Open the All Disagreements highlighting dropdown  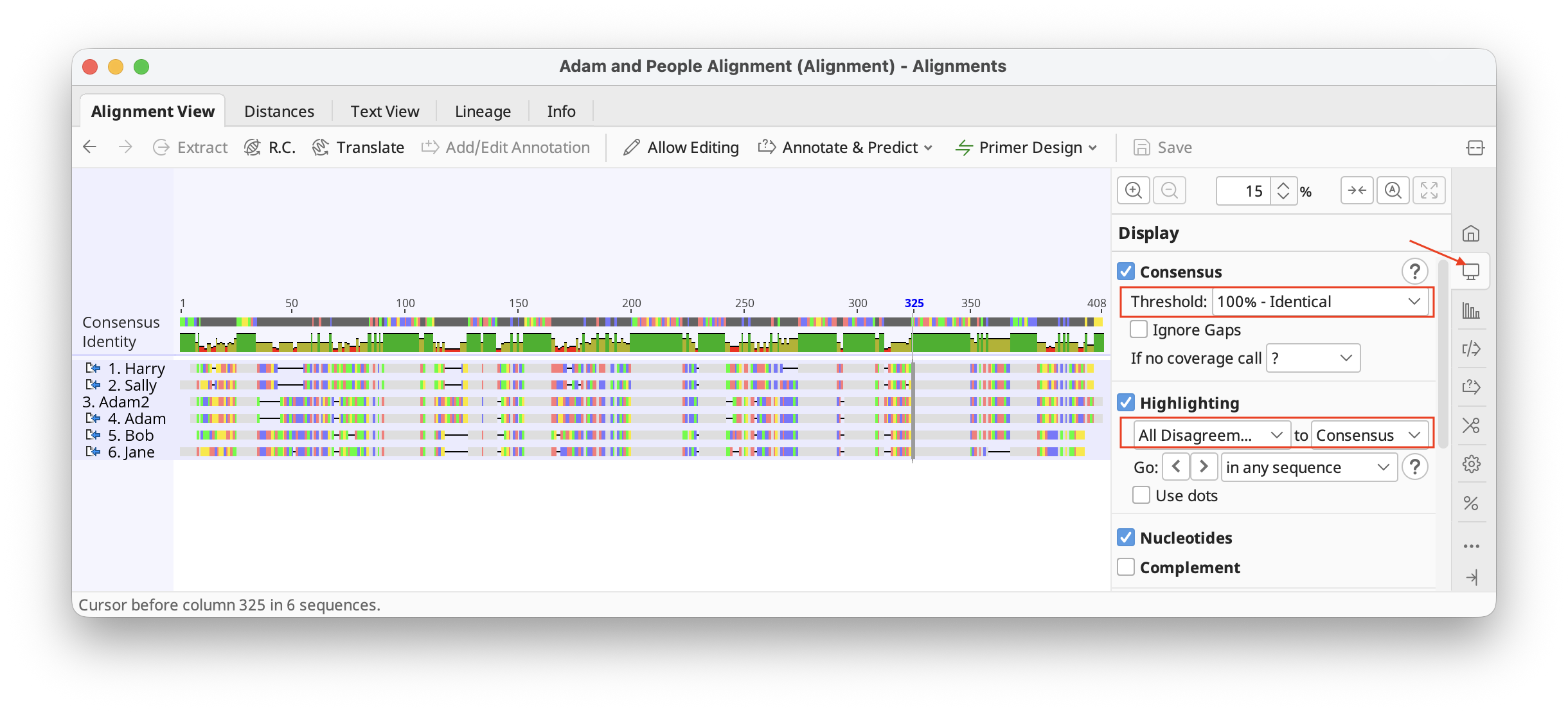coord(1211,435)
